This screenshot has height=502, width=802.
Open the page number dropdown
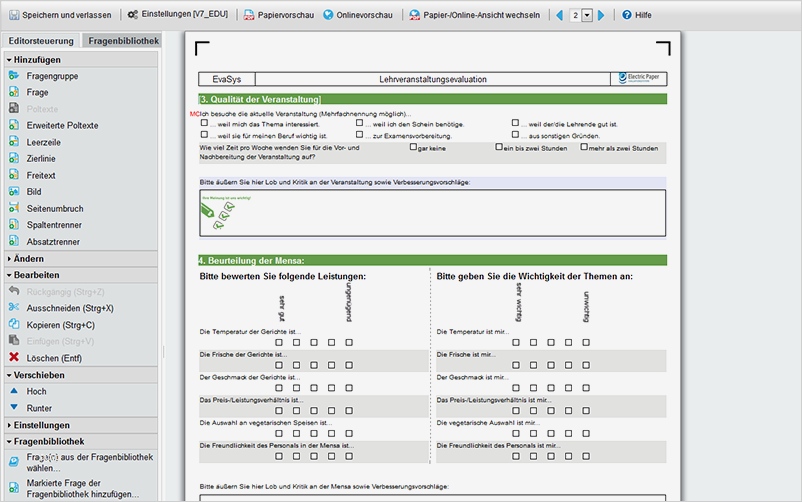tap(587, 15)
